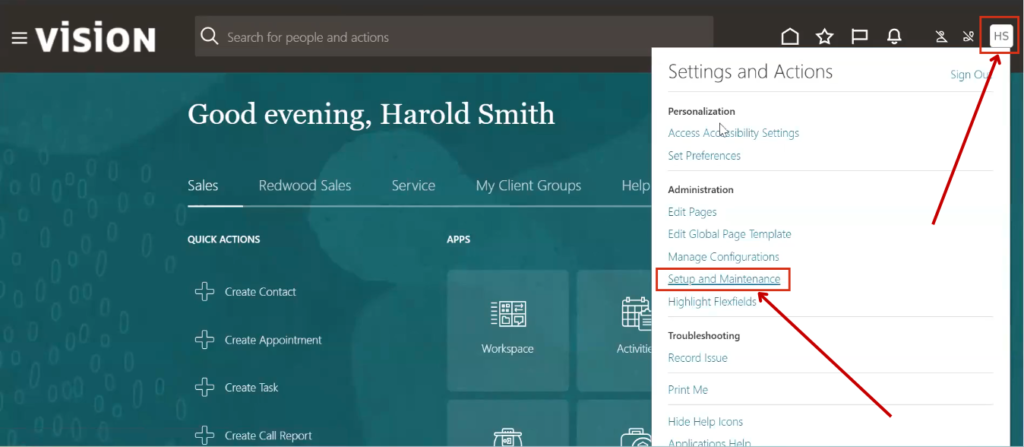Click the Create Contact plus icon
Screen dimensions: 1024x447
click(204, 292)
